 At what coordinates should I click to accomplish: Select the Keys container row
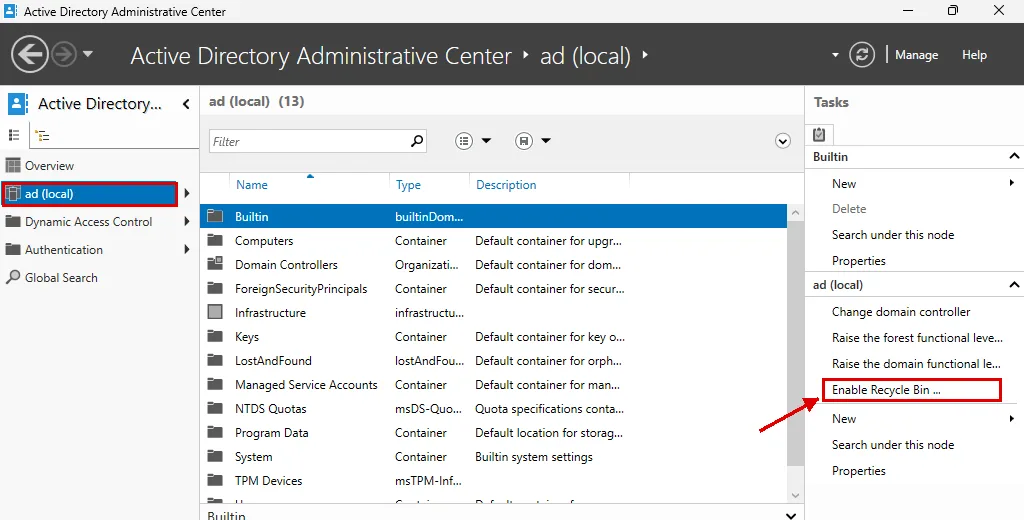pos(494,337)
